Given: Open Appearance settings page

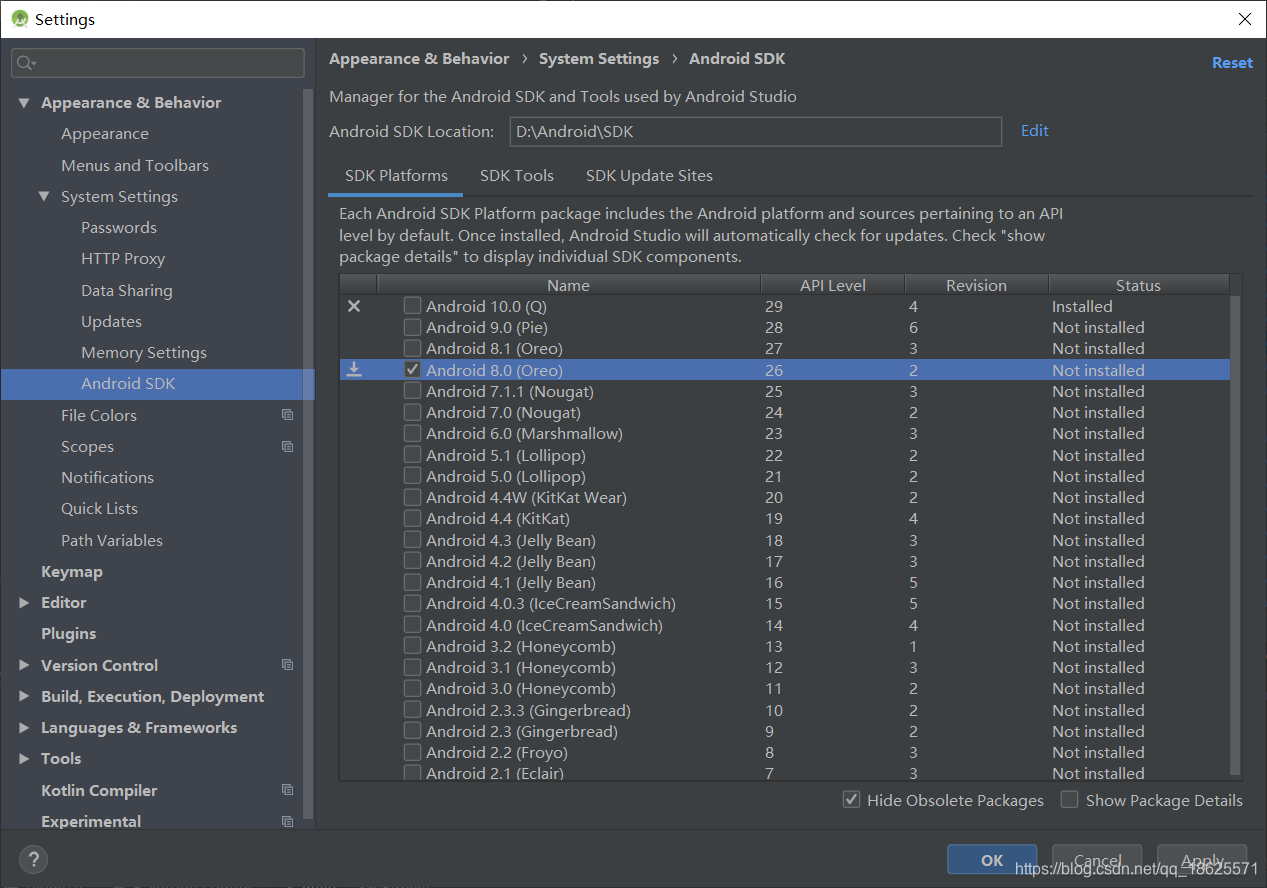Looking at the screenshot, I should (x=104, y=134).
